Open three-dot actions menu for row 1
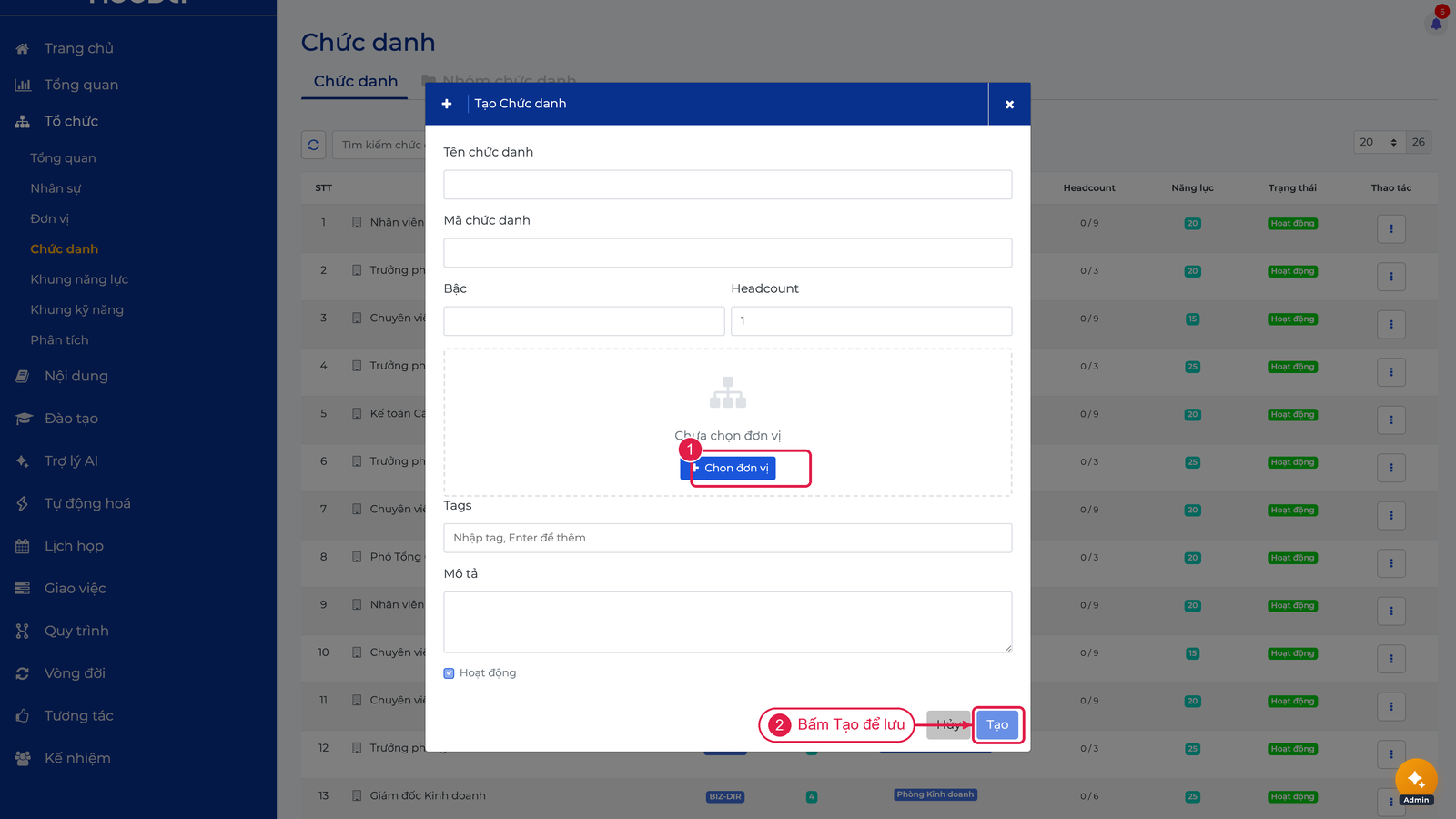 click(x=1391, y=228)
